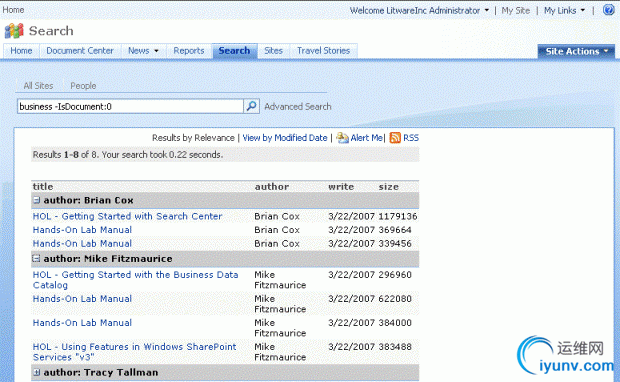This screenshot has height=382, width=620.
Task: Click View by Modified Date link
Action: coord(285,138)
